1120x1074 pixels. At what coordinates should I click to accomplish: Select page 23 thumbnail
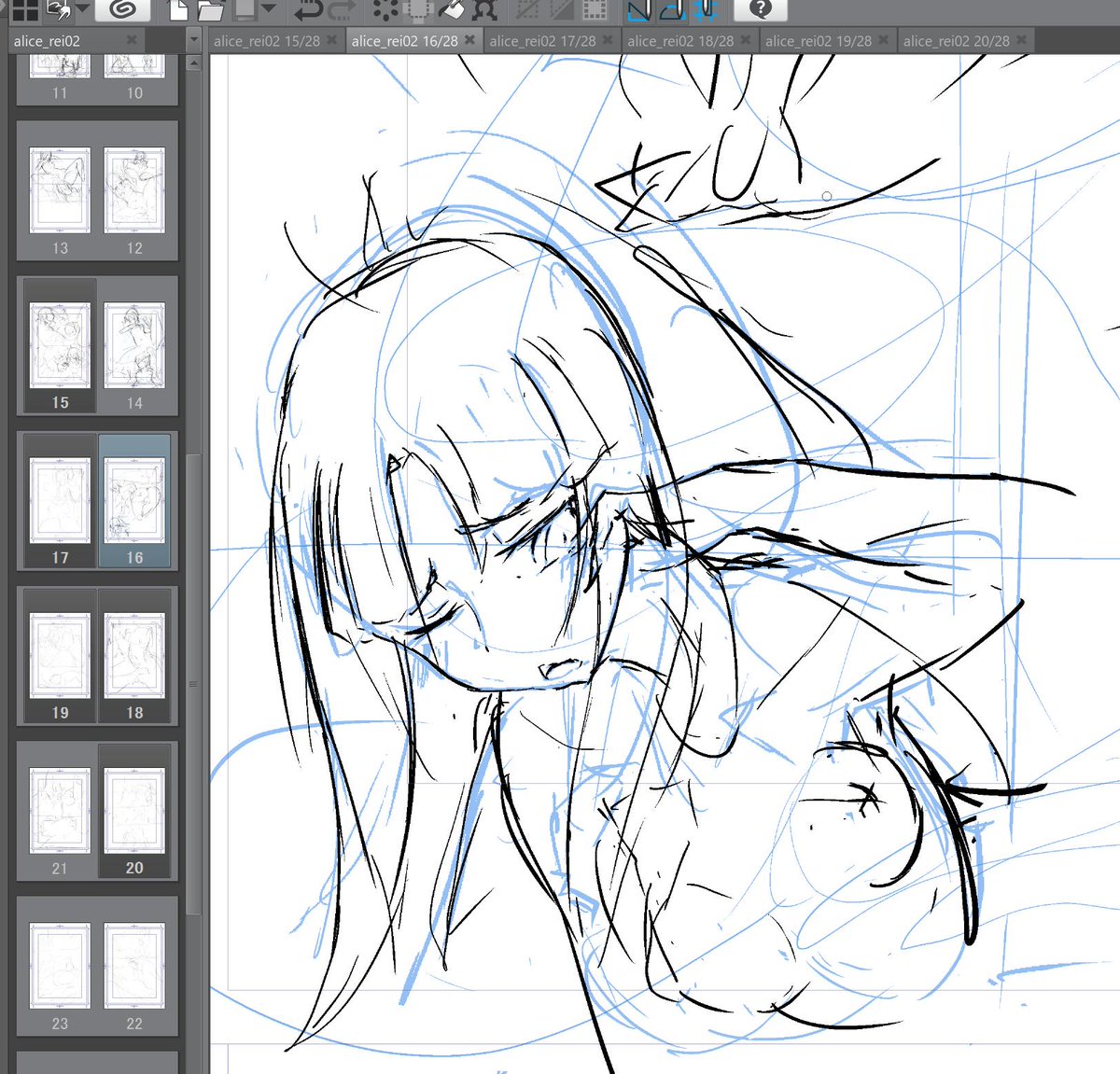pos(60,965)
